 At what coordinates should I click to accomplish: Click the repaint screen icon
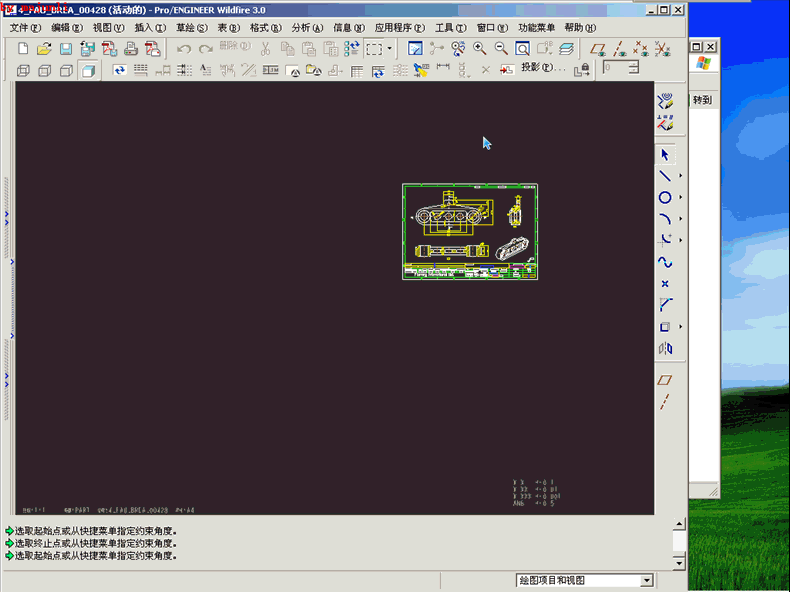415,48
